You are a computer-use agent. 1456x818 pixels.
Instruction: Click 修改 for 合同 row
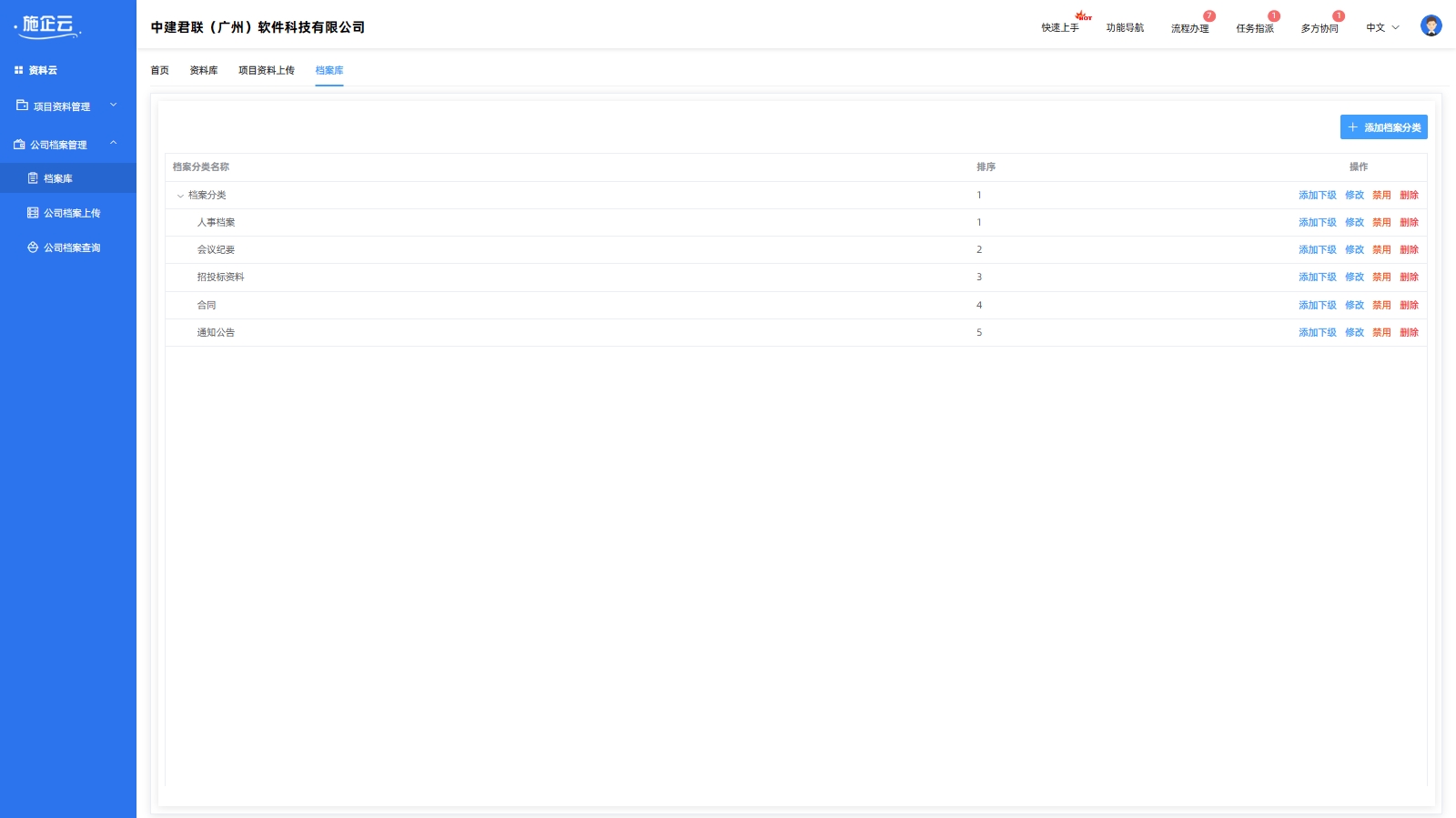(1355, 305)
